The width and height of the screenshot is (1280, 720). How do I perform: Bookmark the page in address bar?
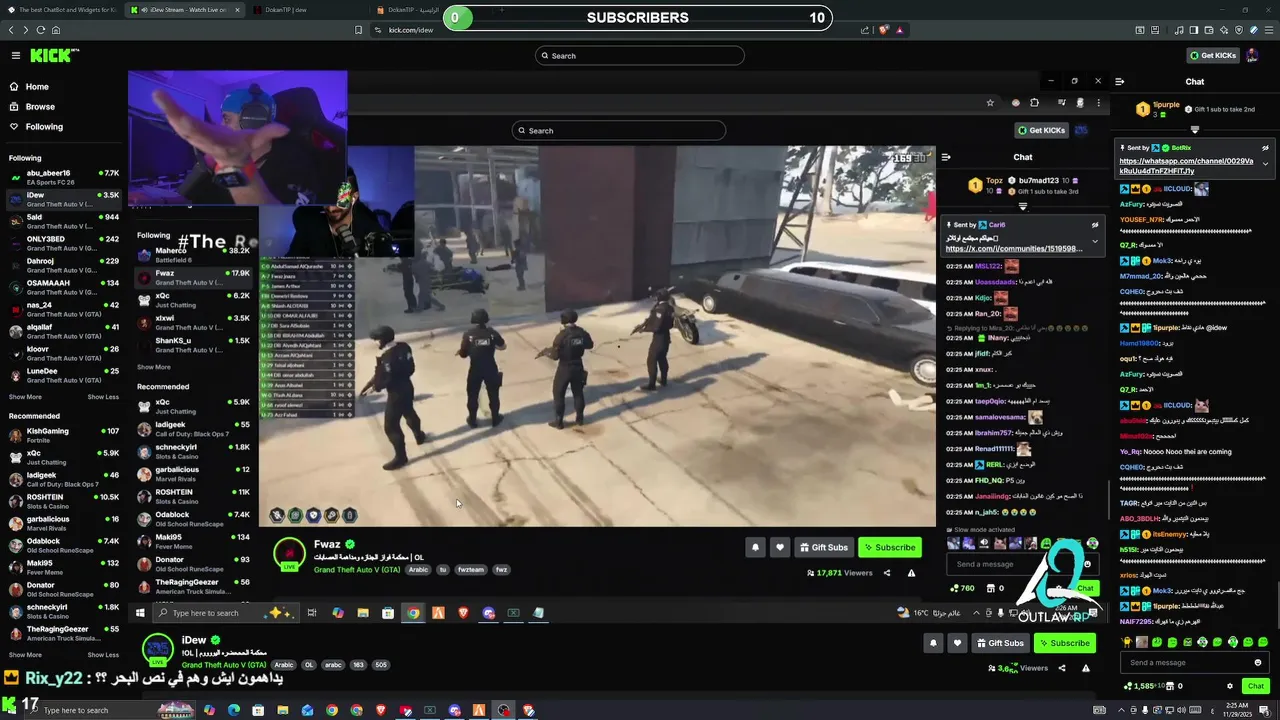358,30
